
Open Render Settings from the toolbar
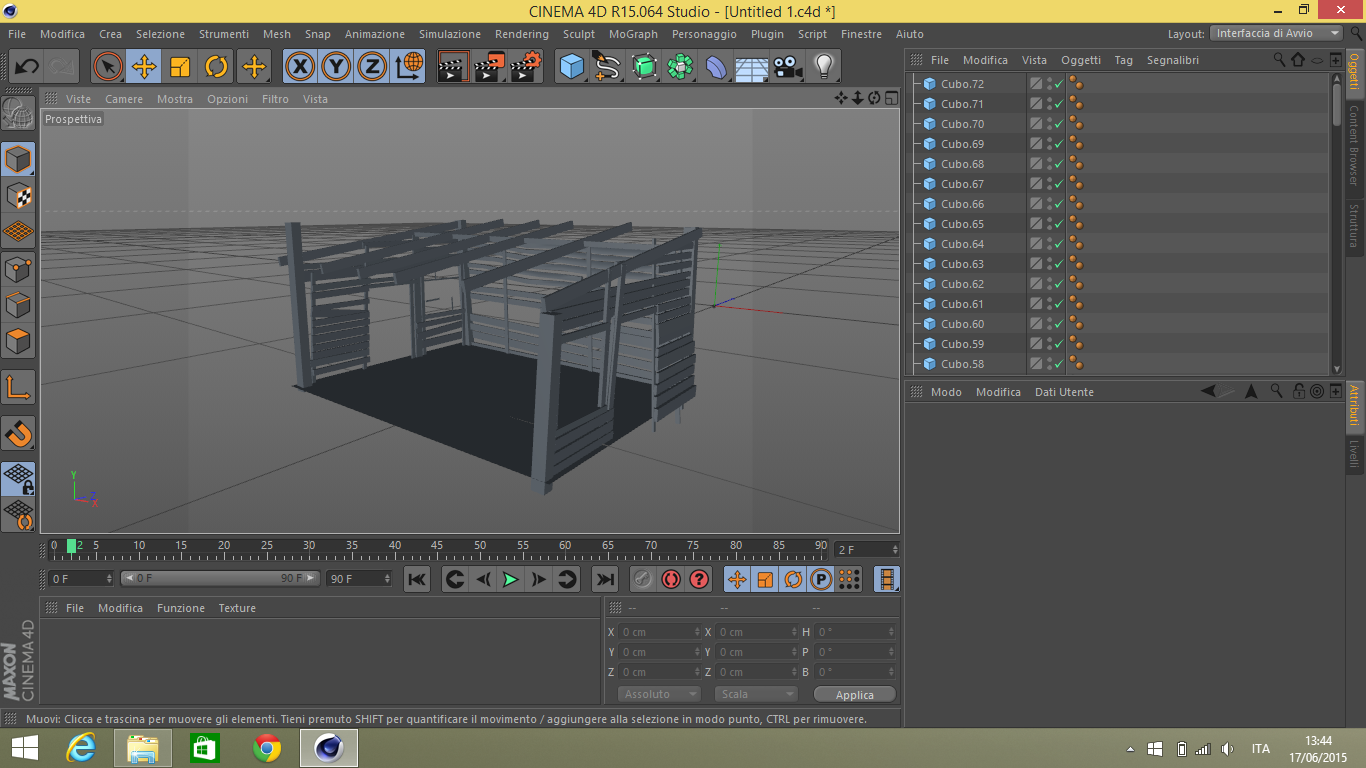tap(526, 67)
